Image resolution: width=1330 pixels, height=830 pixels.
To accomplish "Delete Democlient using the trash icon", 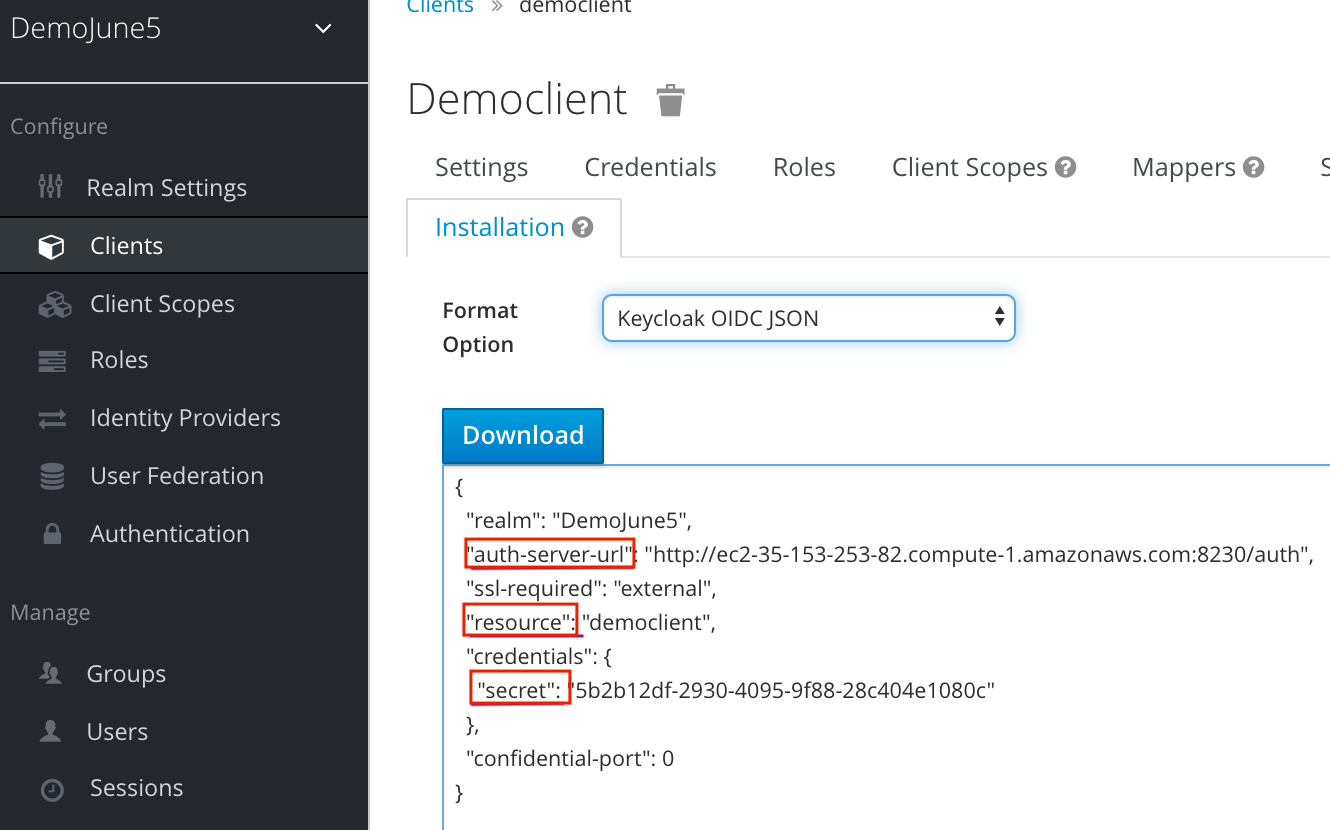I will click(670, 100).
